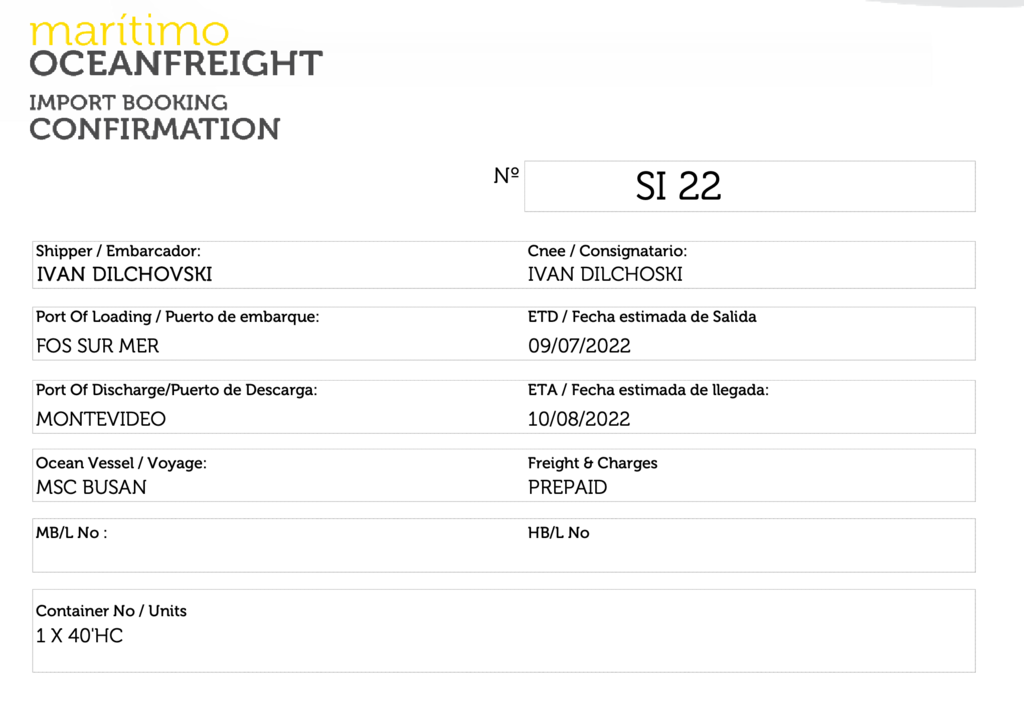Select the port of loading FOS SUR MER
The image size is (1024, 707).
coord(97,345)
